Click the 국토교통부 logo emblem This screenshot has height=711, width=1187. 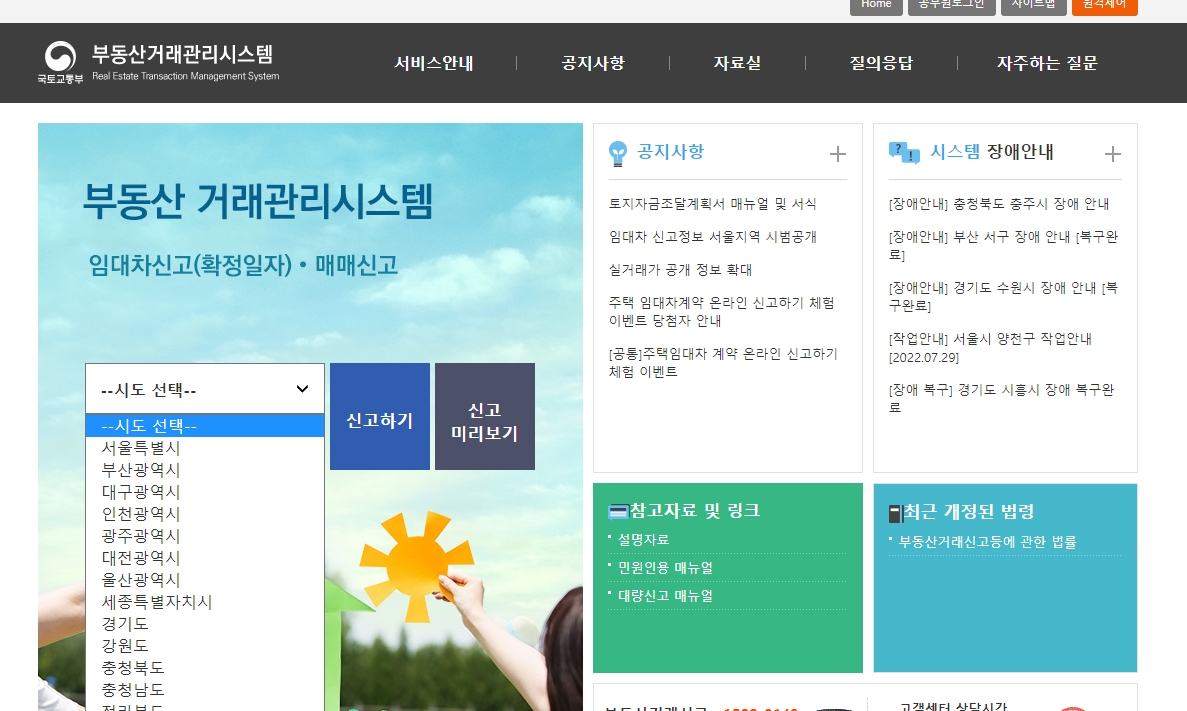tap(61, 57)
